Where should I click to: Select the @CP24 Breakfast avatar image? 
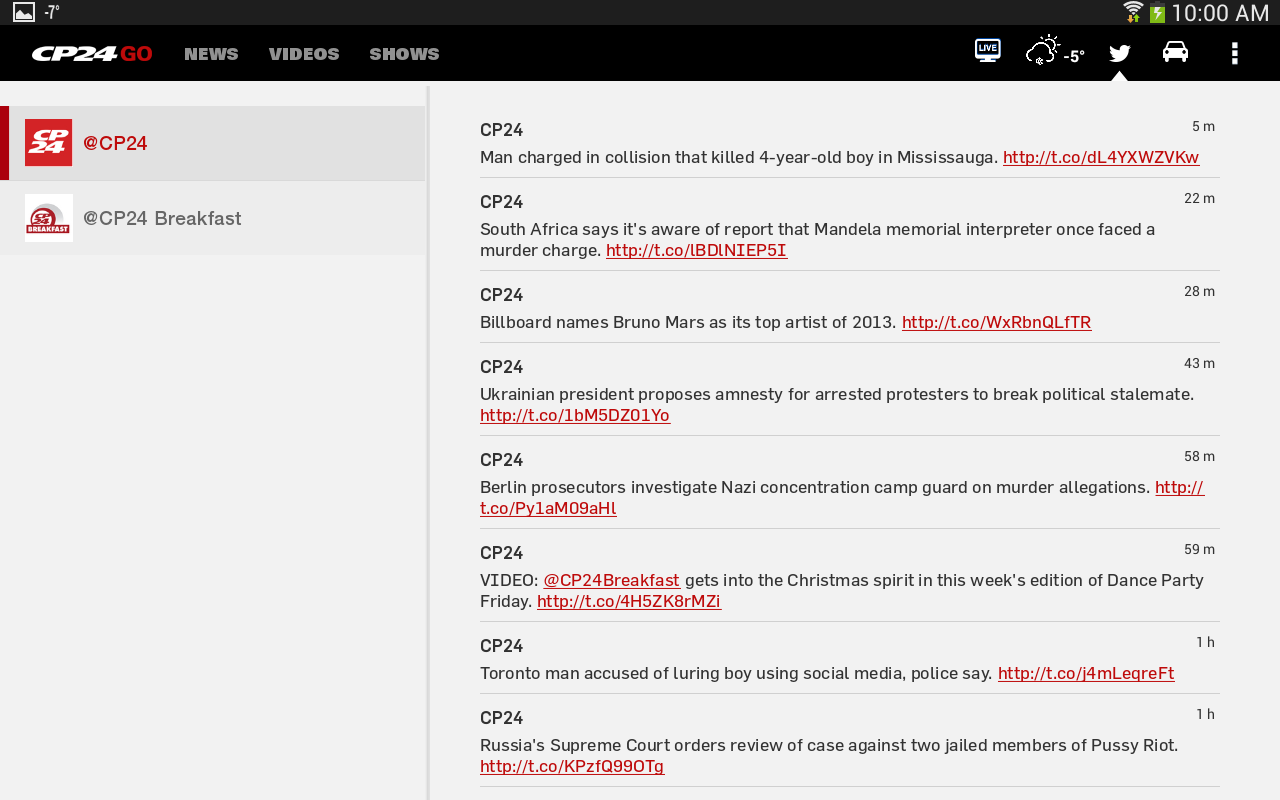(49, 217)
